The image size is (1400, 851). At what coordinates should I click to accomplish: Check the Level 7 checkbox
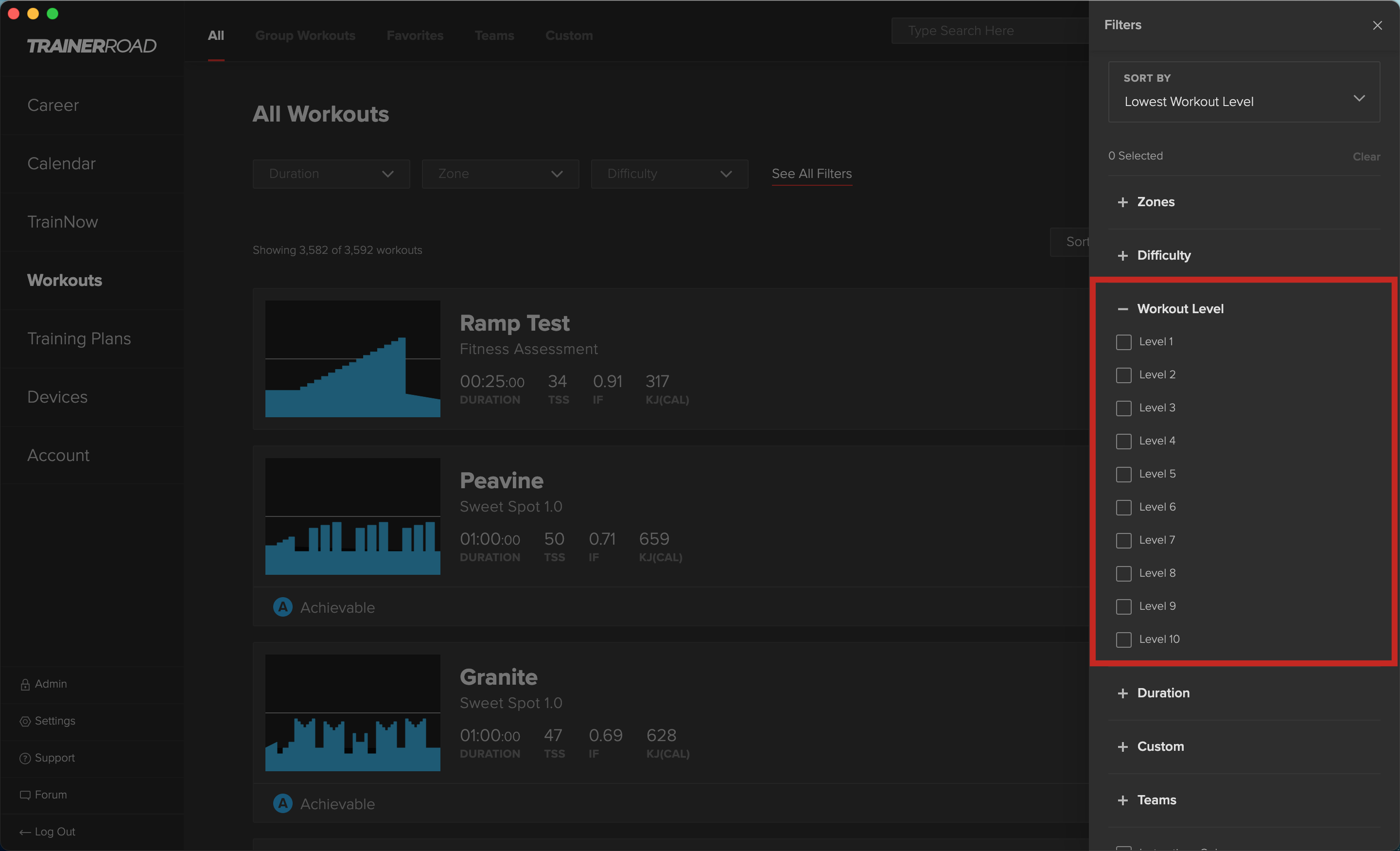[x=1123, y=540]
